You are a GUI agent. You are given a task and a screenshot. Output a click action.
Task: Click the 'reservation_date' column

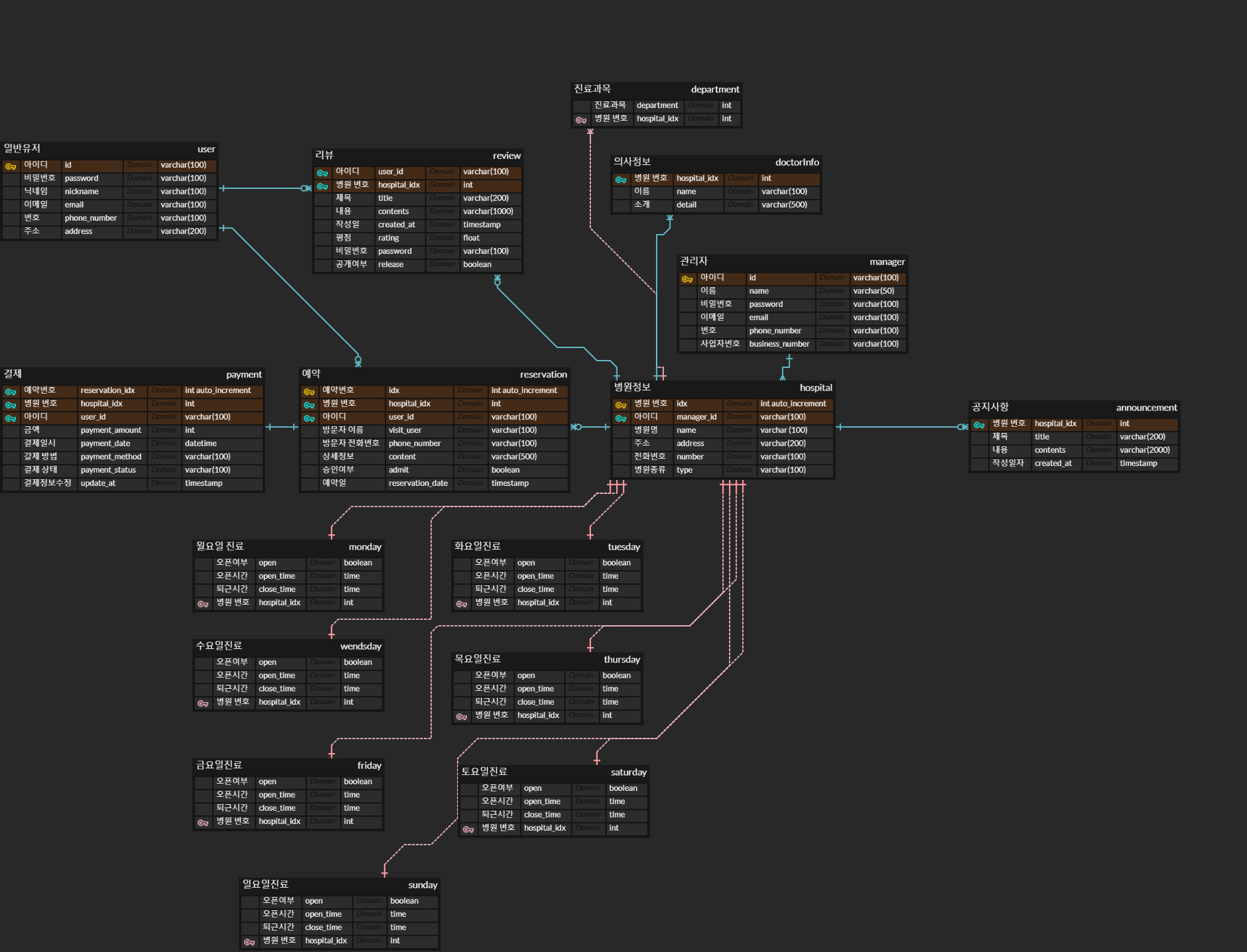point(419,483)
